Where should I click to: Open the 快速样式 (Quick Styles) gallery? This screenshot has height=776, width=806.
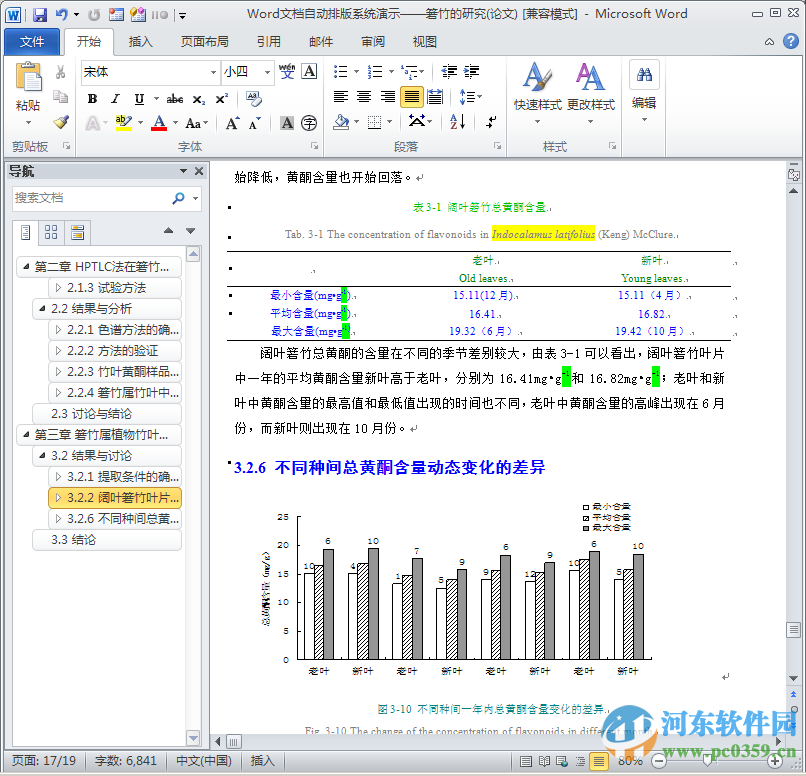(538, 88)
